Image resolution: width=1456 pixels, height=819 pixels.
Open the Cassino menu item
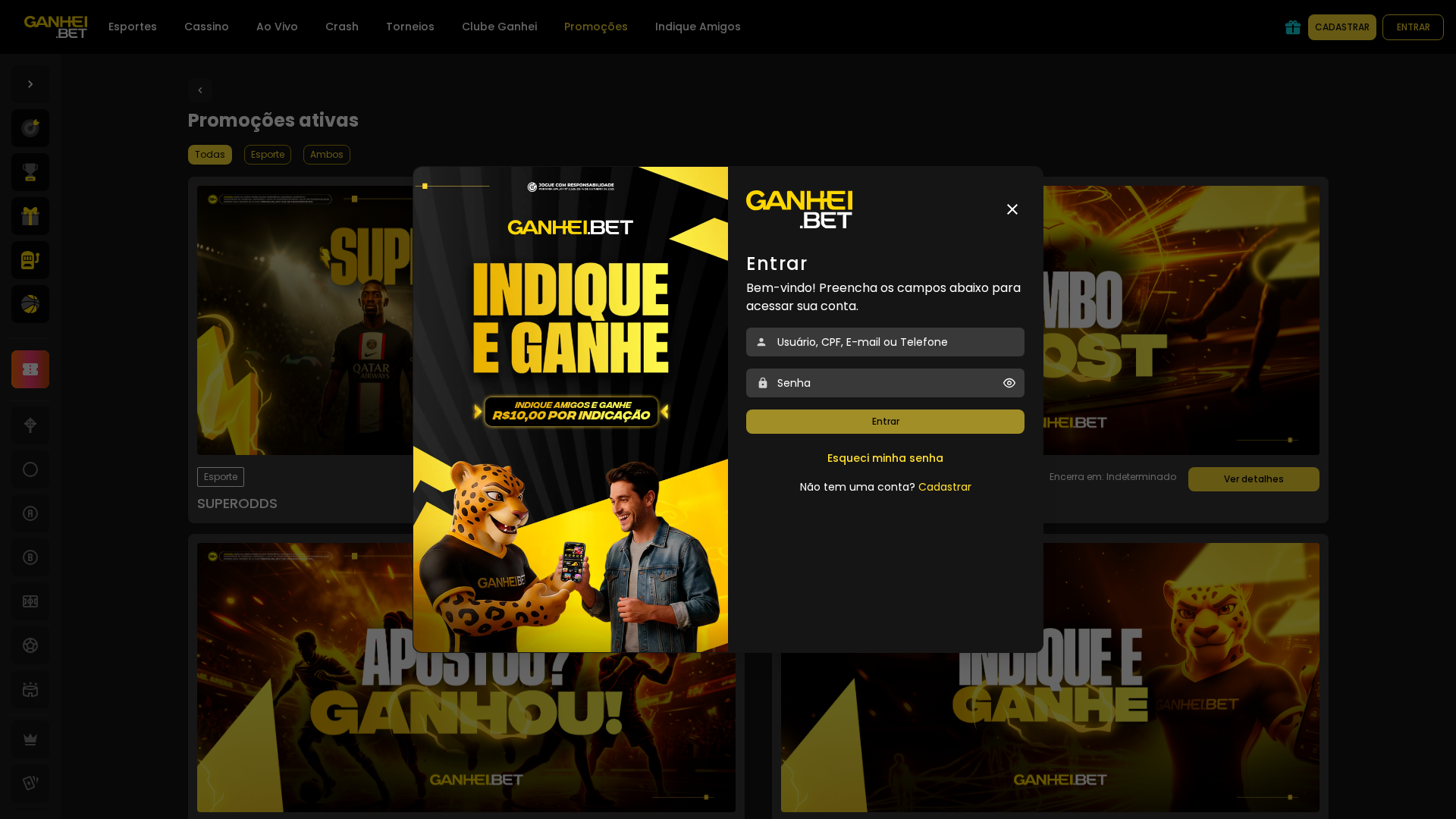pos(206,27)
